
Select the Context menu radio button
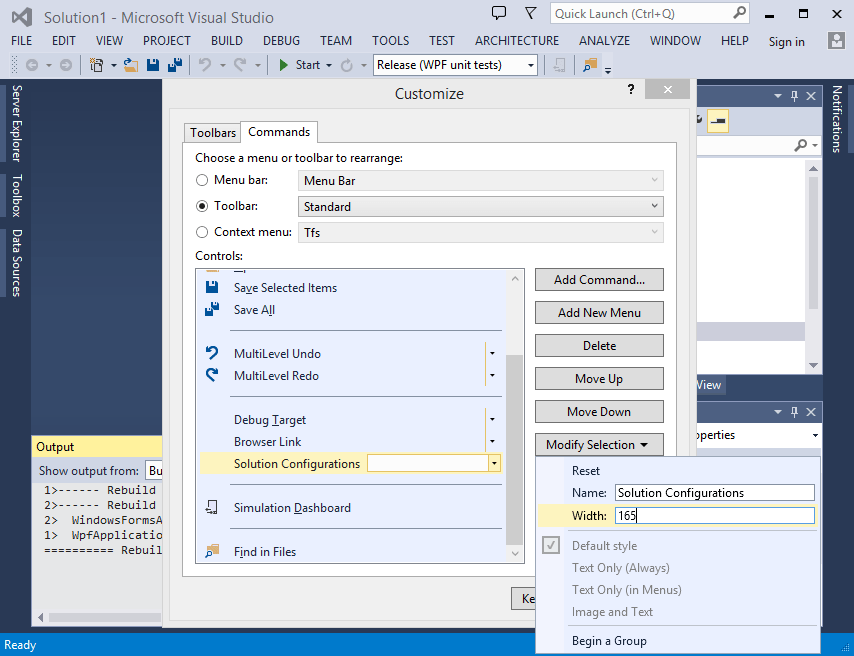201,231
